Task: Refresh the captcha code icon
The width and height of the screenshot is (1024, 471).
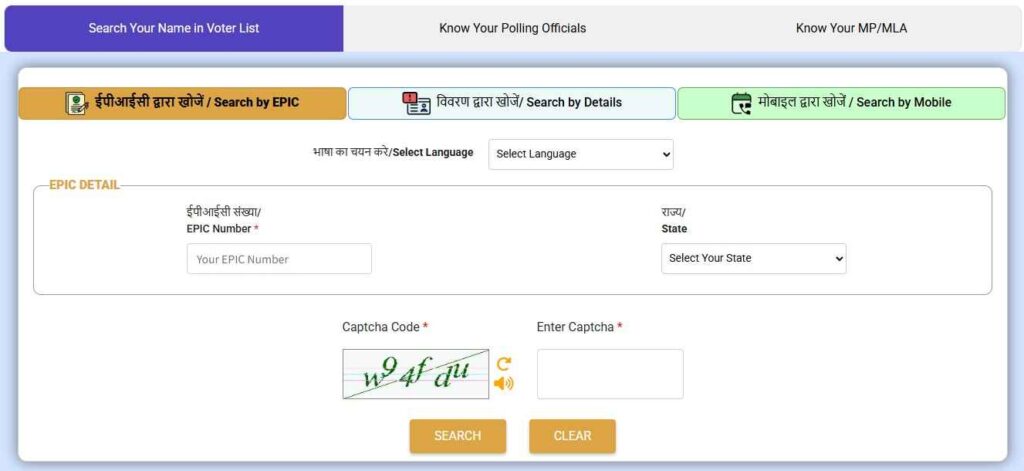Action: tap(504, 364)
